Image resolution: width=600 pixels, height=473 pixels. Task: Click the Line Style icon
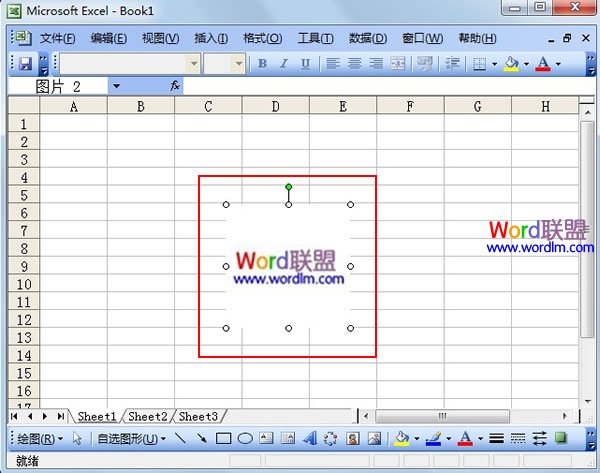coord(496,439)
